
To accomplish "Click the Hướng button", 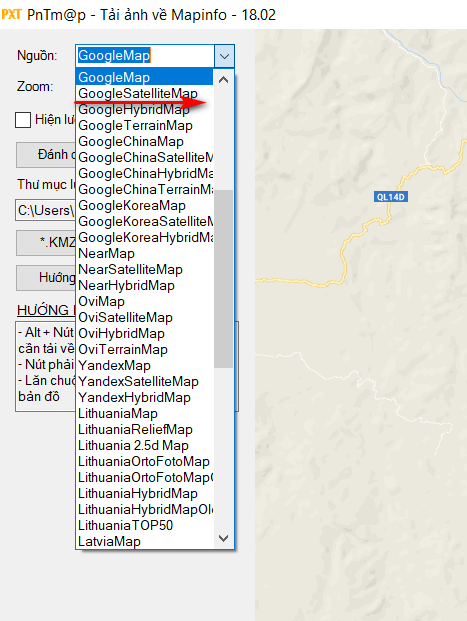I will pos(46,278).
